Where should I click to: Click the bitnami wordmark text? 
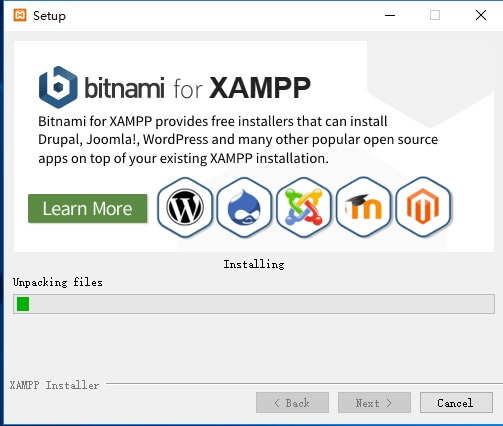pos(124,88)
